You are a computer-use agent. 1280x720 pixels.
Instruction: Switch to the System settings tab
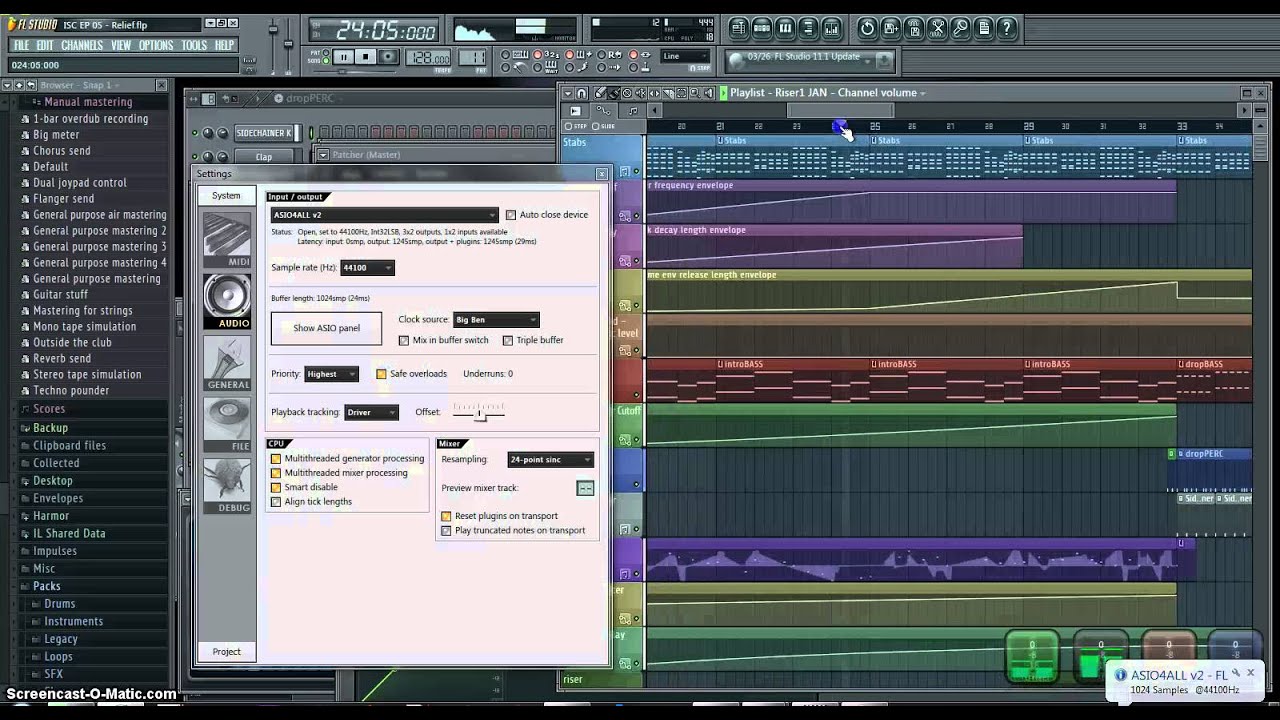(x=226, y=196)
